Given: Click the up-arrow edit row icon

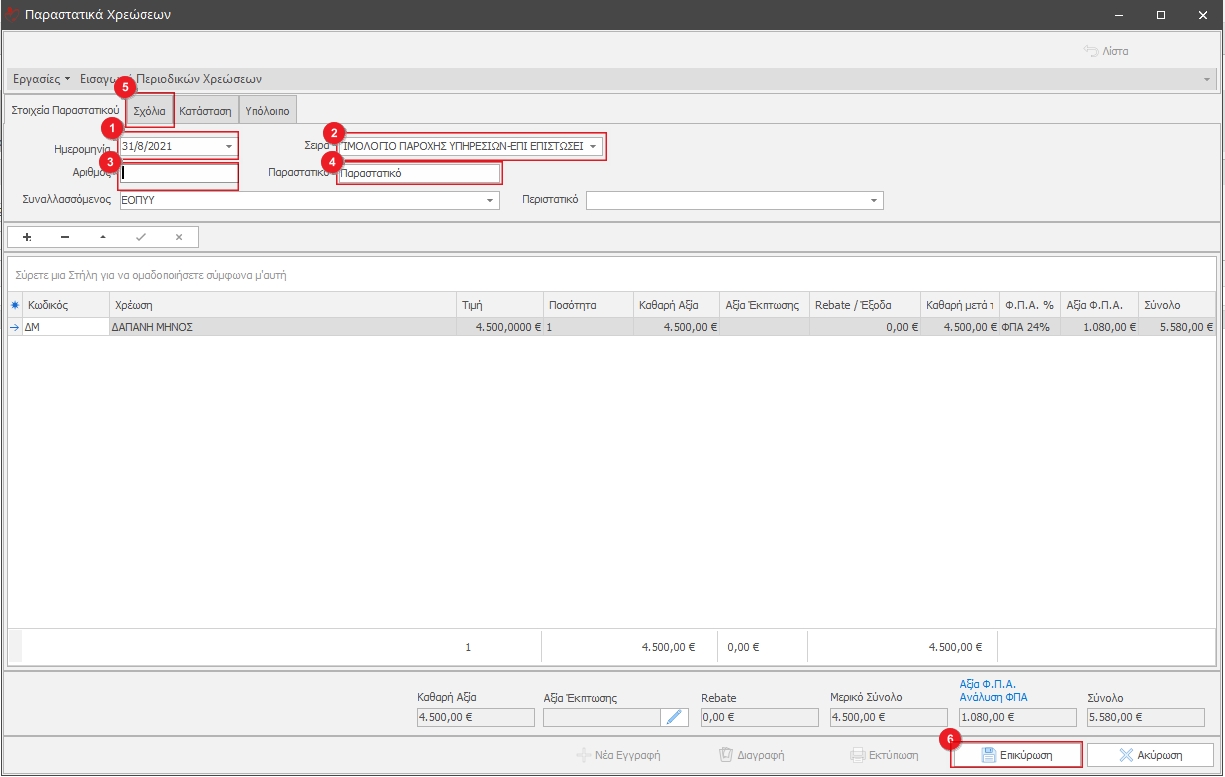Looking at the screenshot, I should tap(102, 237).
